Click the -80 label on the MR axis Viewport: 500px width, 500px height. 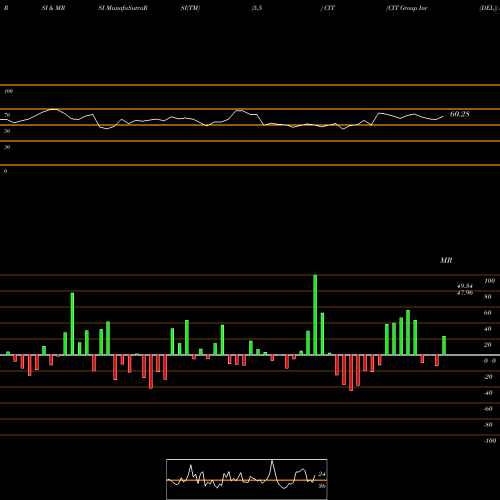[x=488, y=425]
